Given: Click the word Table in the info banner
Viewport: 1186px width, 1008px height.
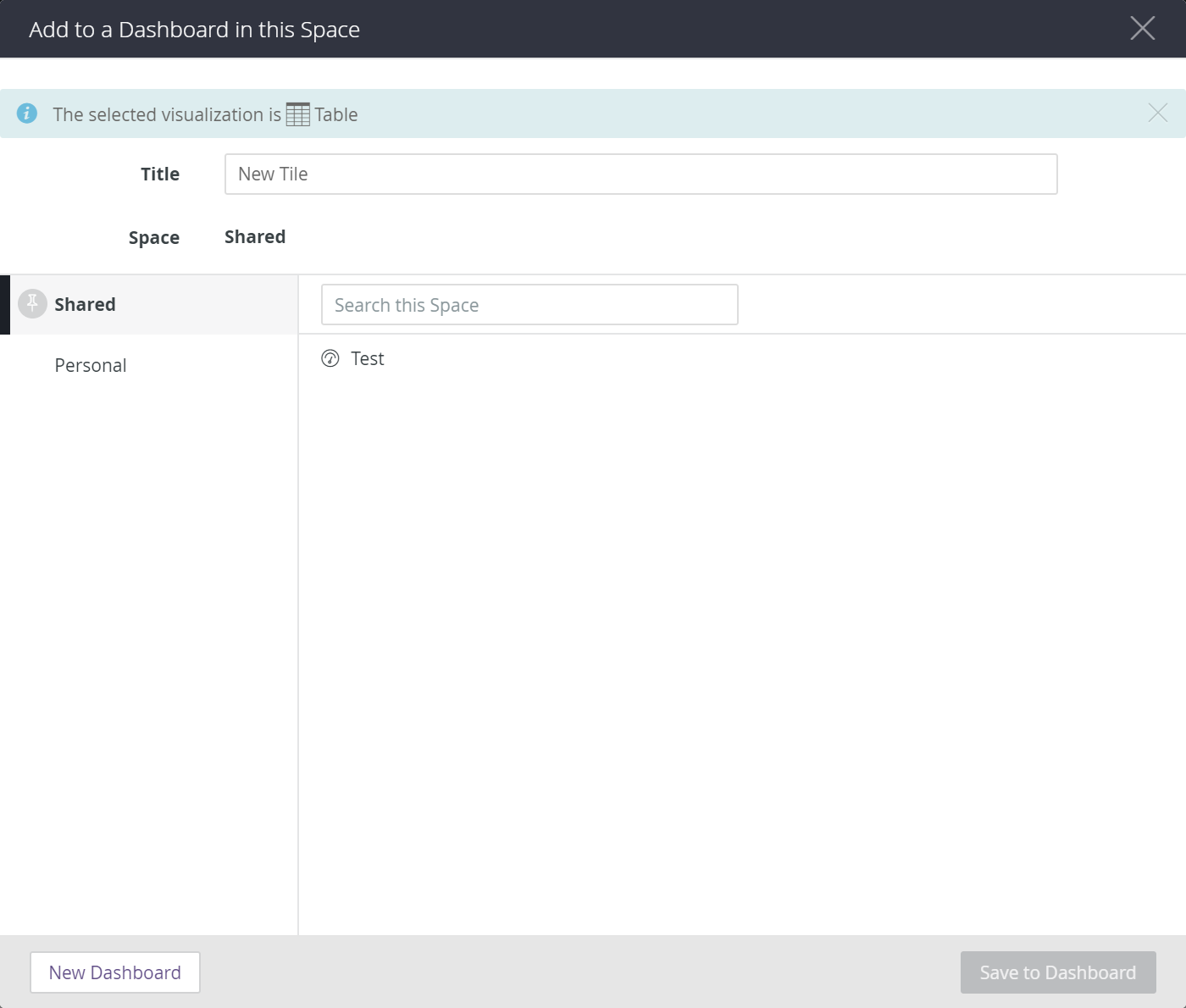Looking at the screenshot, I should (336, 115).
